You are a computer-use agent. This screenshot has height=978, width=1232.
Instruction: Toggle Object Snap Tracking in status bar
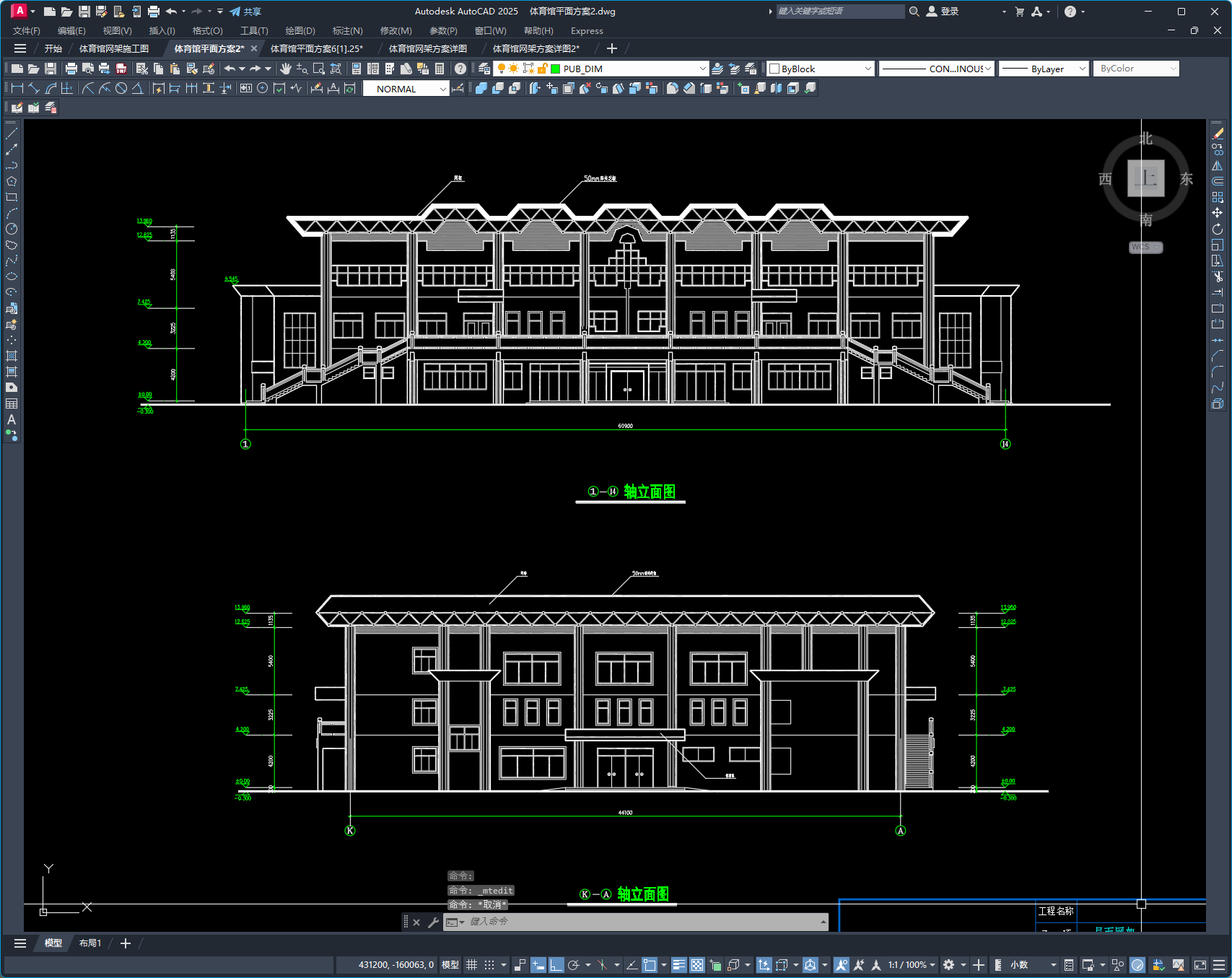point(632,965)
